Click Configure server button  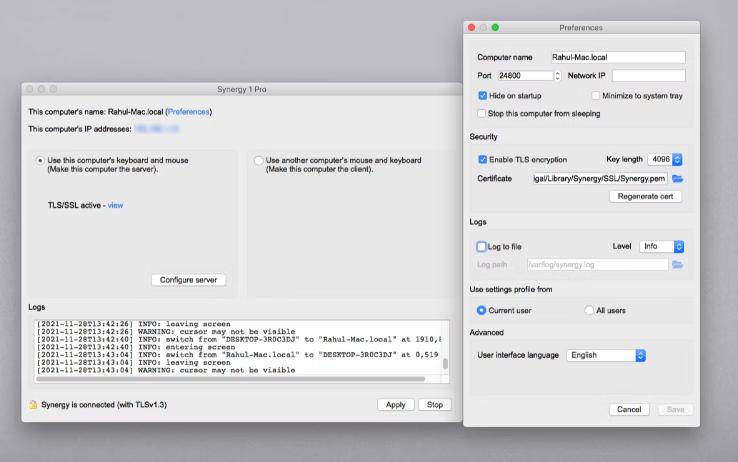[x=188, y=280]
